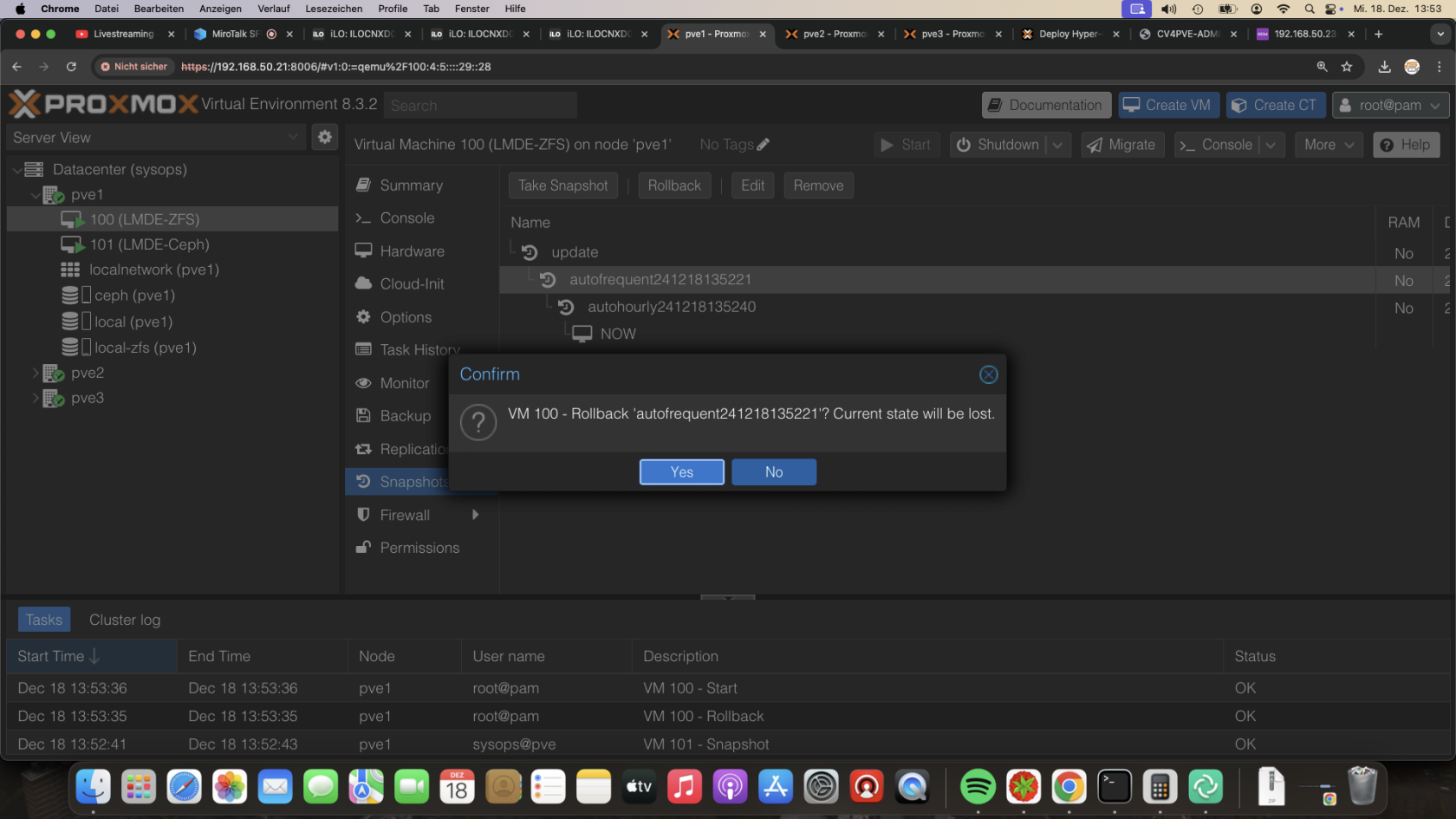Open the root@pam user menu
This screenshot has width=1456, height=819.
tap(1390, 105)
